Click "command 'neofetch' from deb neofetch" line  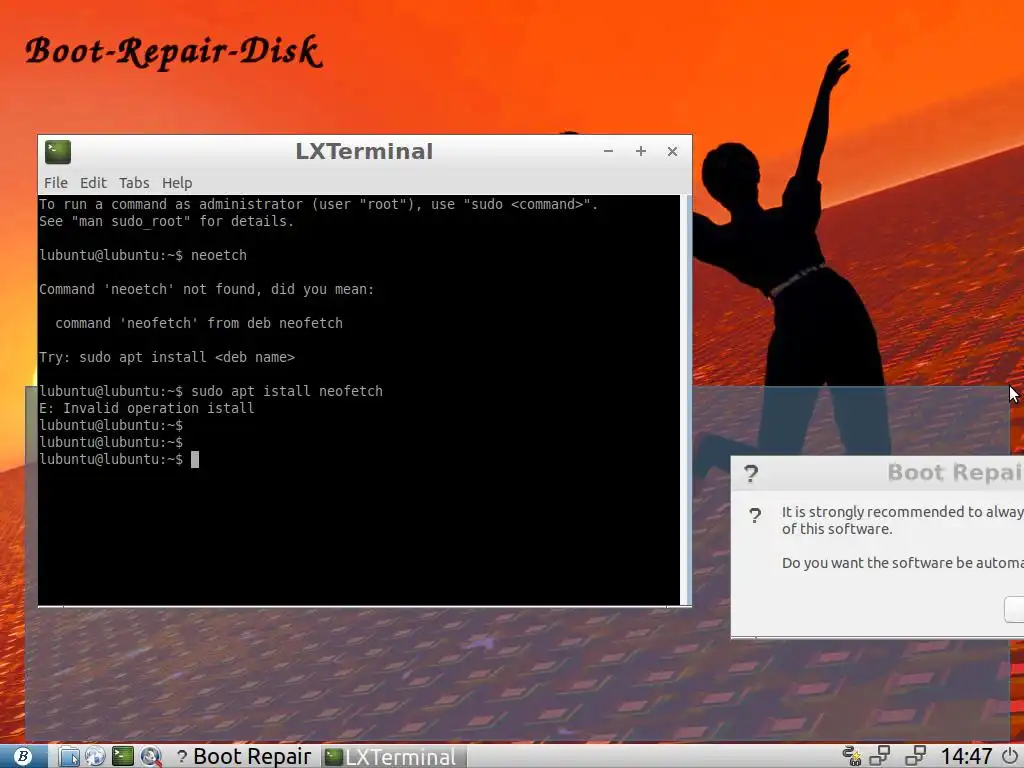tap(199, 323)
